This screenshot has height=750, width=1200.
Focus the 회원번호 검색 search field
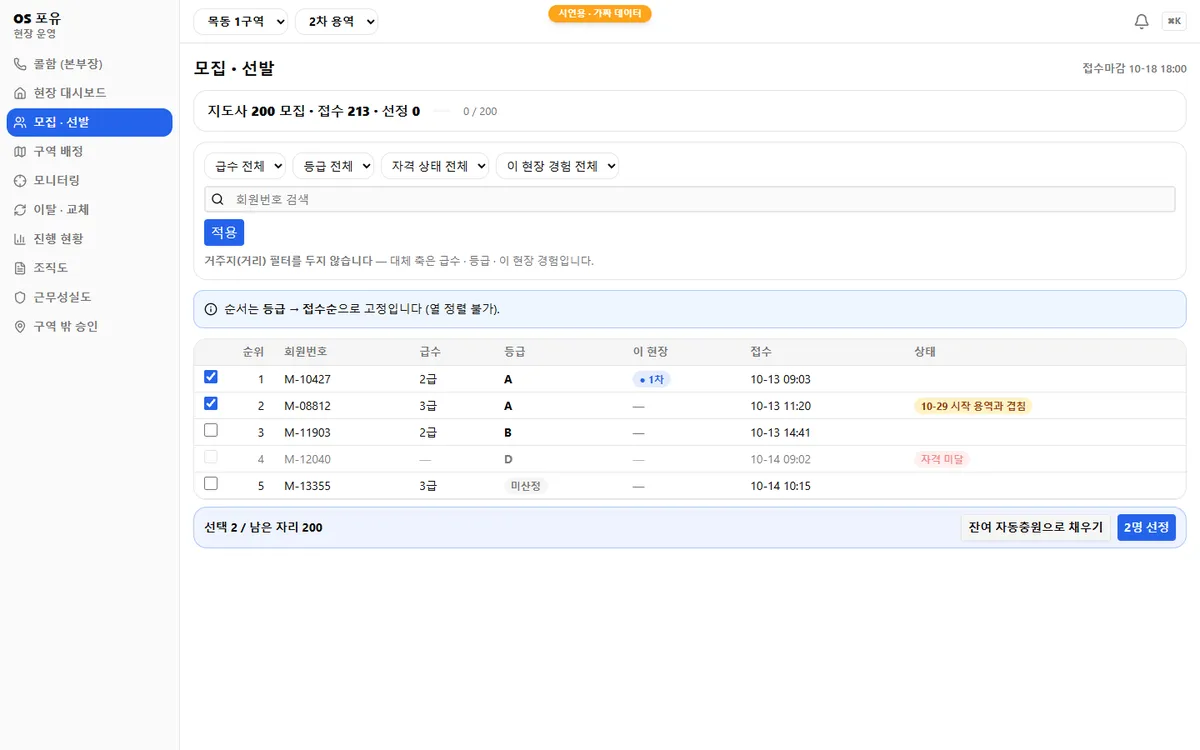tap(689, 199)
